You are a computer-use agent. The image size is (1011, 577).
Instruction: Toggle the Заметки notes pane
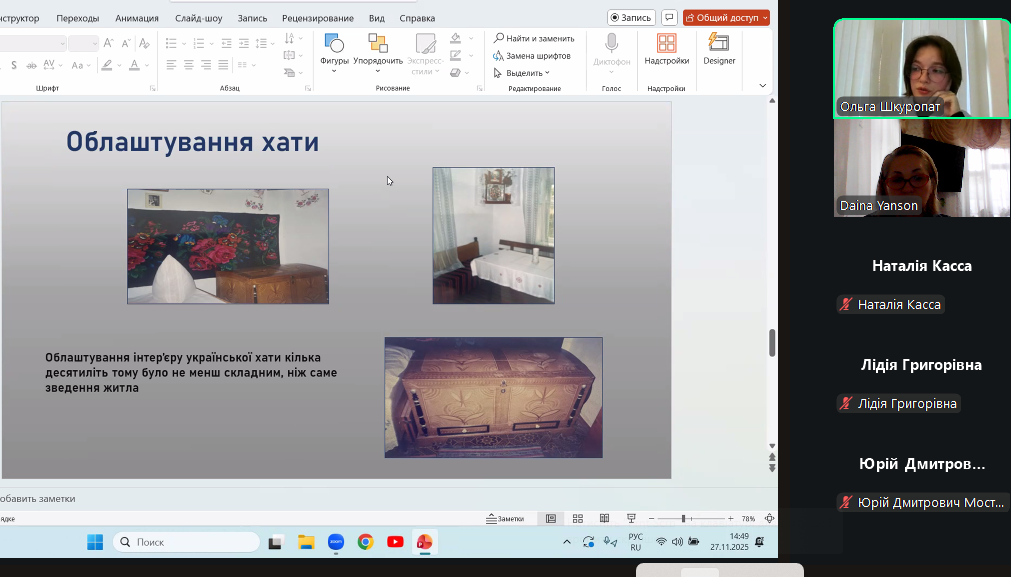(505, 518)
